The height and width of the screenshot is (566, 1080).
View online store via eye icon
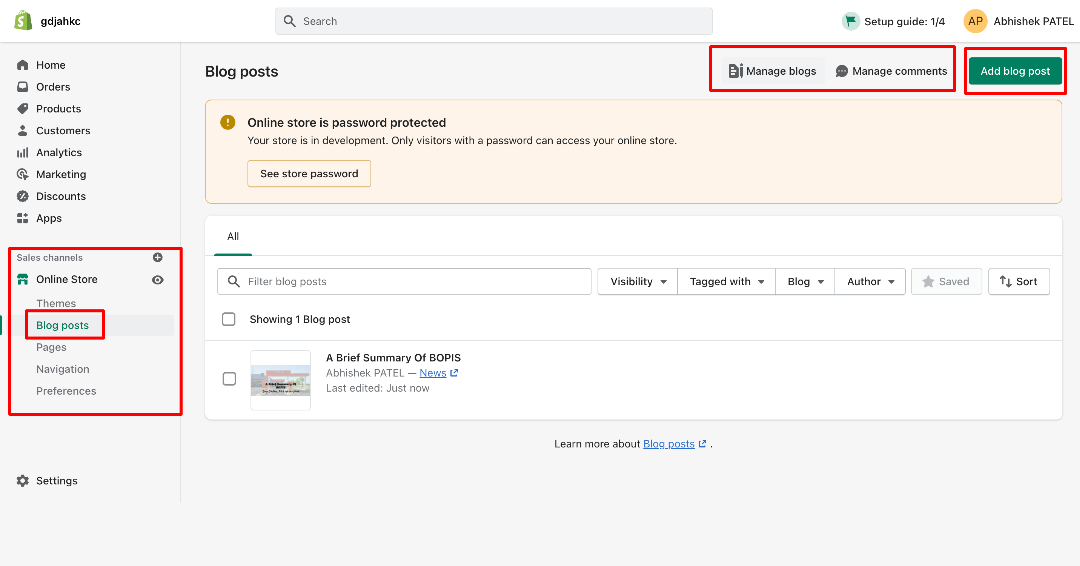158,280
